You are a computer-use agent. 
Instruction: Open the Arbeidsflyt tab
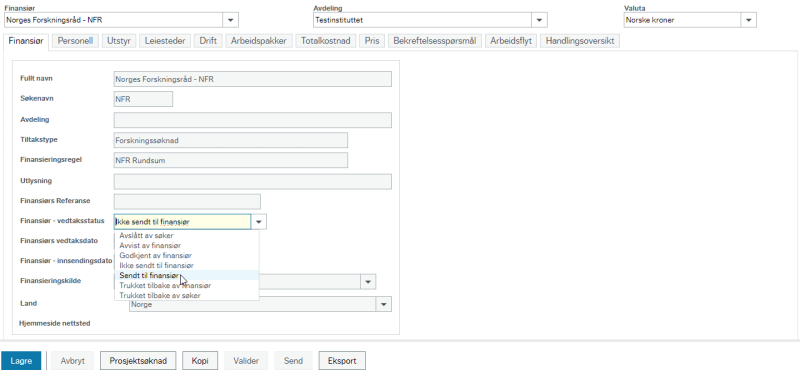[x=511, y=41]
